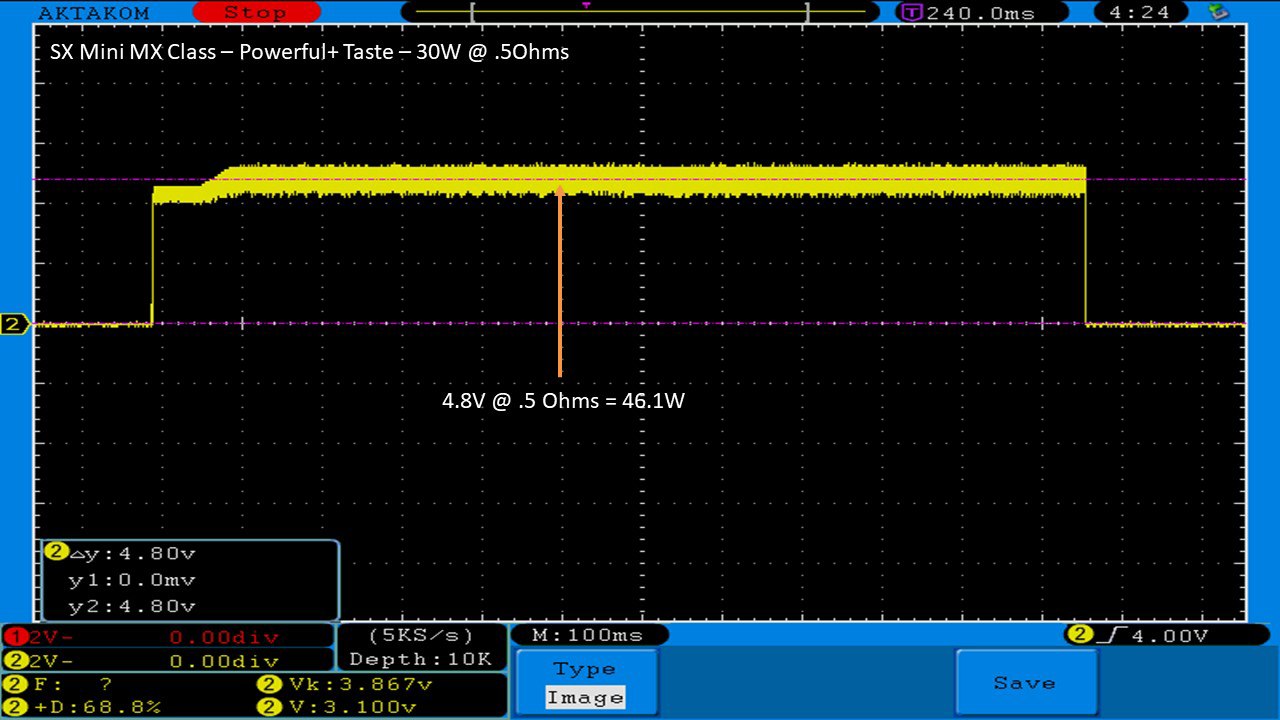Open the Type Image selection menu

click(x=585, y=684)
